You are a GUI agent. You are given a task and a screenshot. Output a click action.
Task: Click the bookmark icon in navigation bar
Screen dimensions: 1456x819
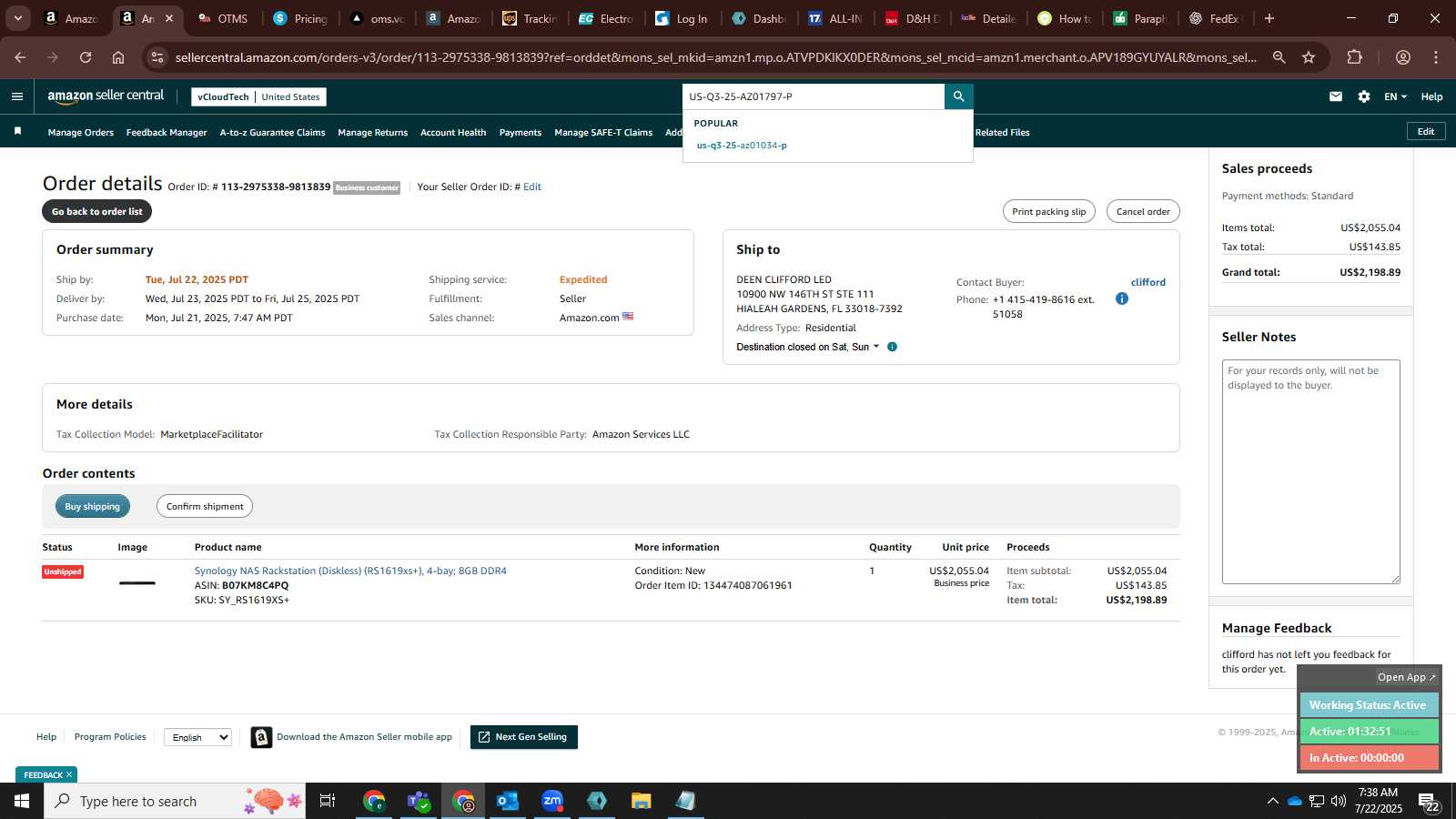point(17,132)
